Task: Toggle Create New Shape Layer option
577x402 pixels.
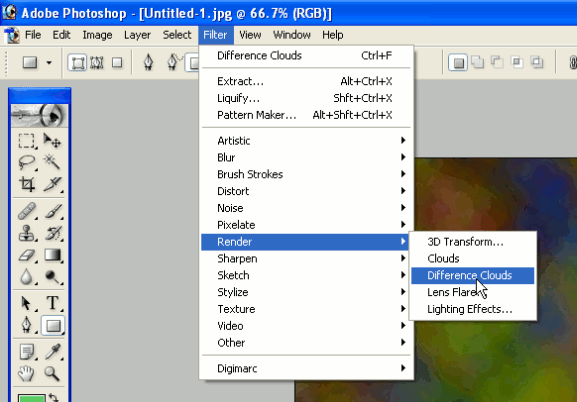Action: [458, 63]
